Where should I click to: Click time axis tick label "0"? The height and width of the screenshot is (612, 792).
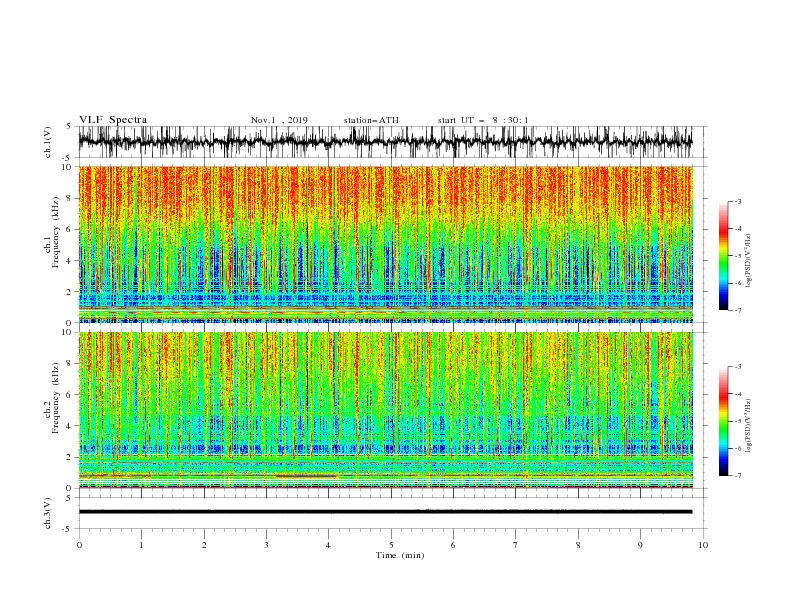pyautogui.click(x=79, y=545)
